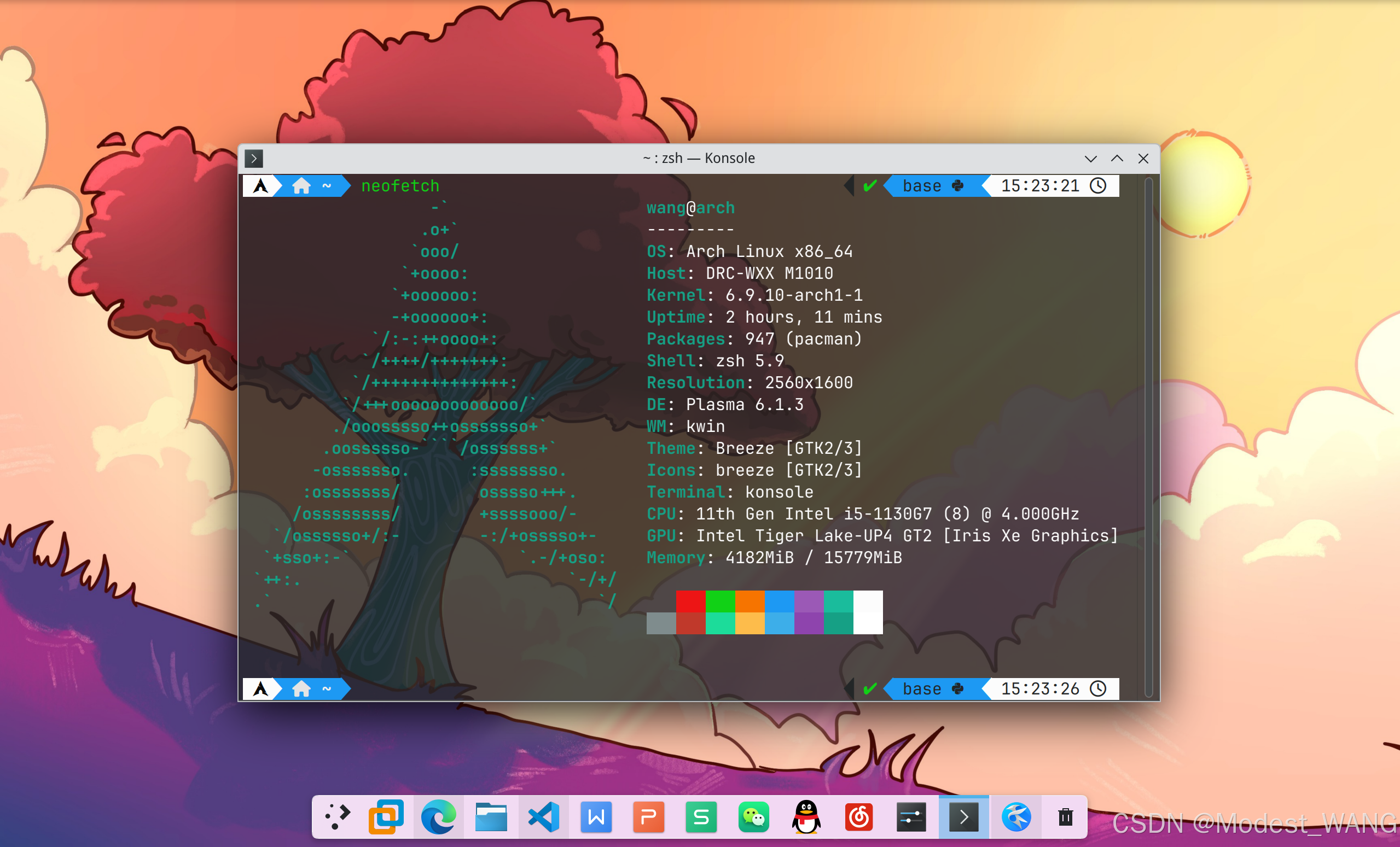The width and height of the screenshot is (1400, 847).
Task: Open WPS Presentation orange P icon
Action: (x=648, y=817)
